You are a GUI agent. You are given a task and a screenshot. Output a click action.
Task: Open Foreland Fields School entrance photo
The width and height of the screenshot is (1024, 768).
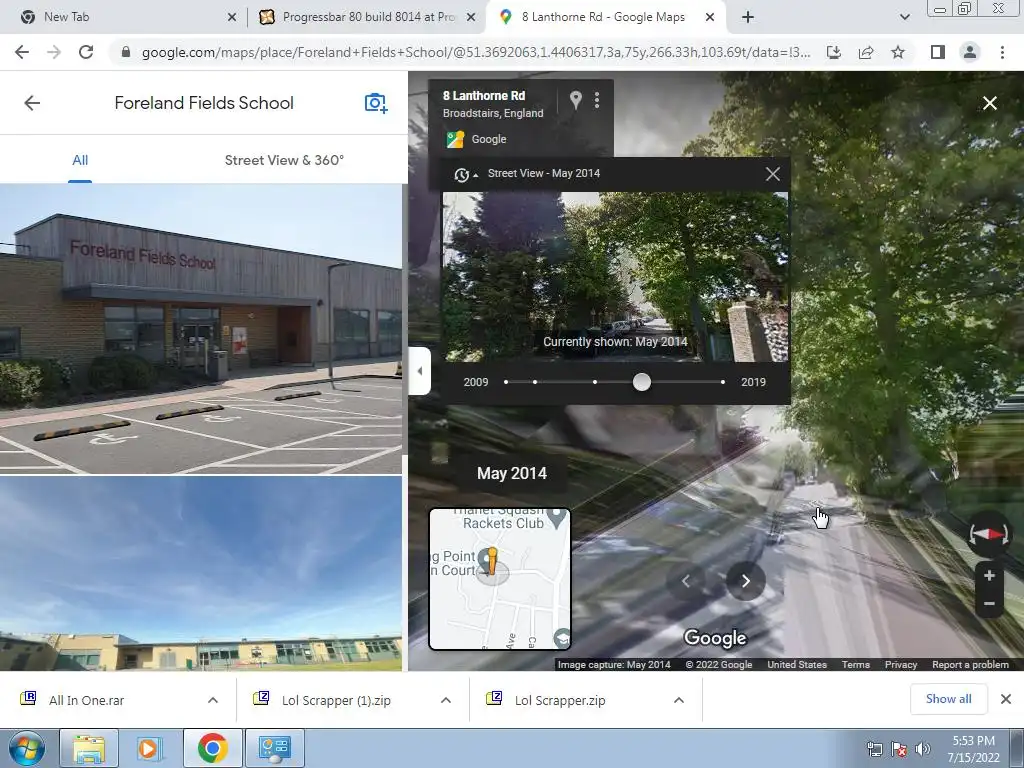201,329
